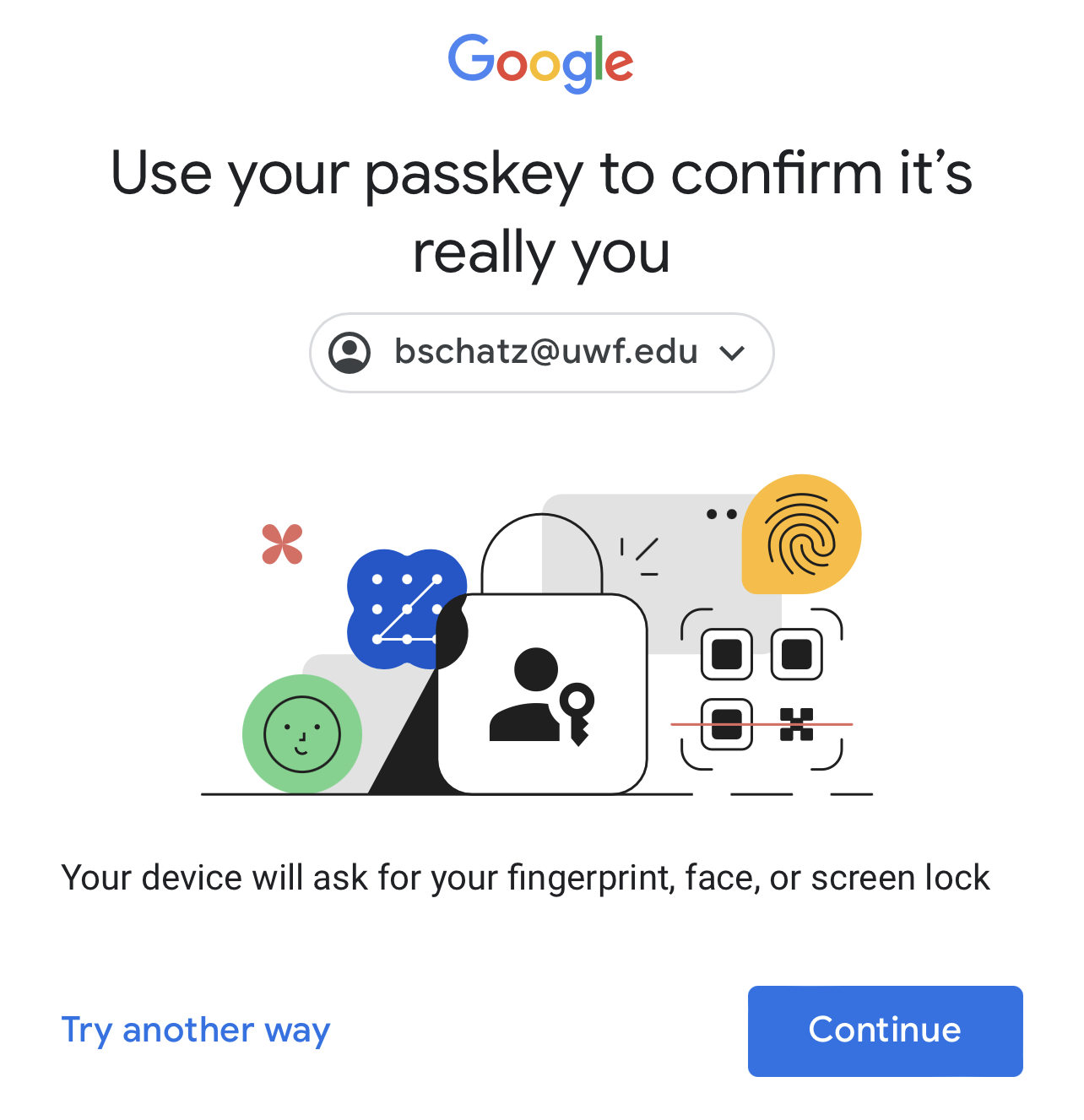Click the top-left QR code square
Image resolution: width=1084 pixels, height=1120 pixels.
coord(727,653)
